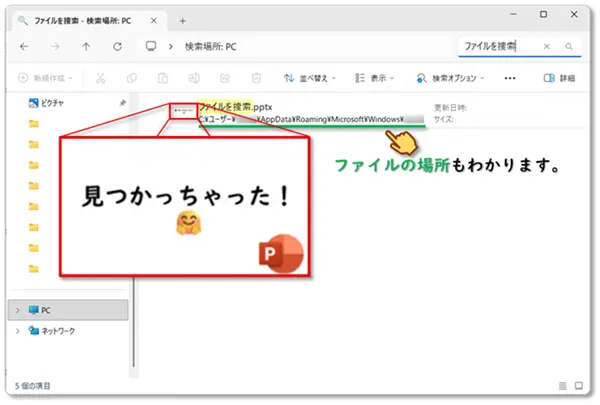Open the 新規作成 dropdown

point(45,78)
